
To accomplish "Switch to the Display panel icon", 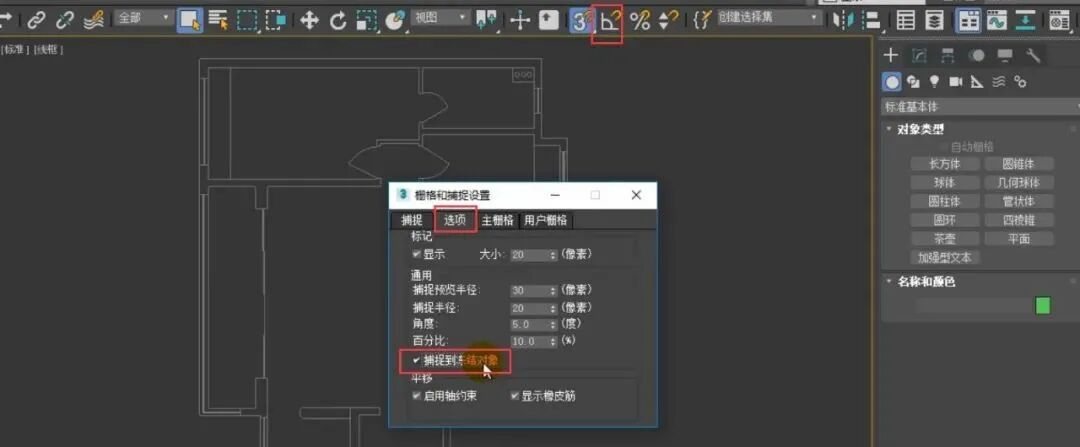I will (x=1005, y=55).
